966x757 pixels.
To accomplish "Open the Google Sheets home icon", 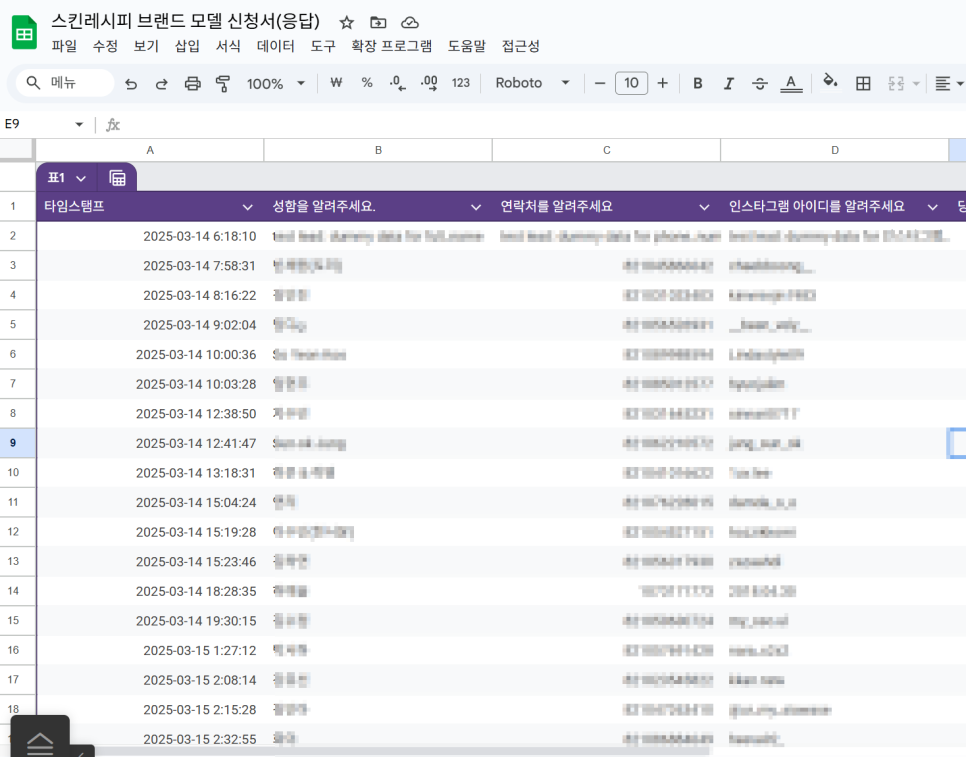I will [25, 33].
